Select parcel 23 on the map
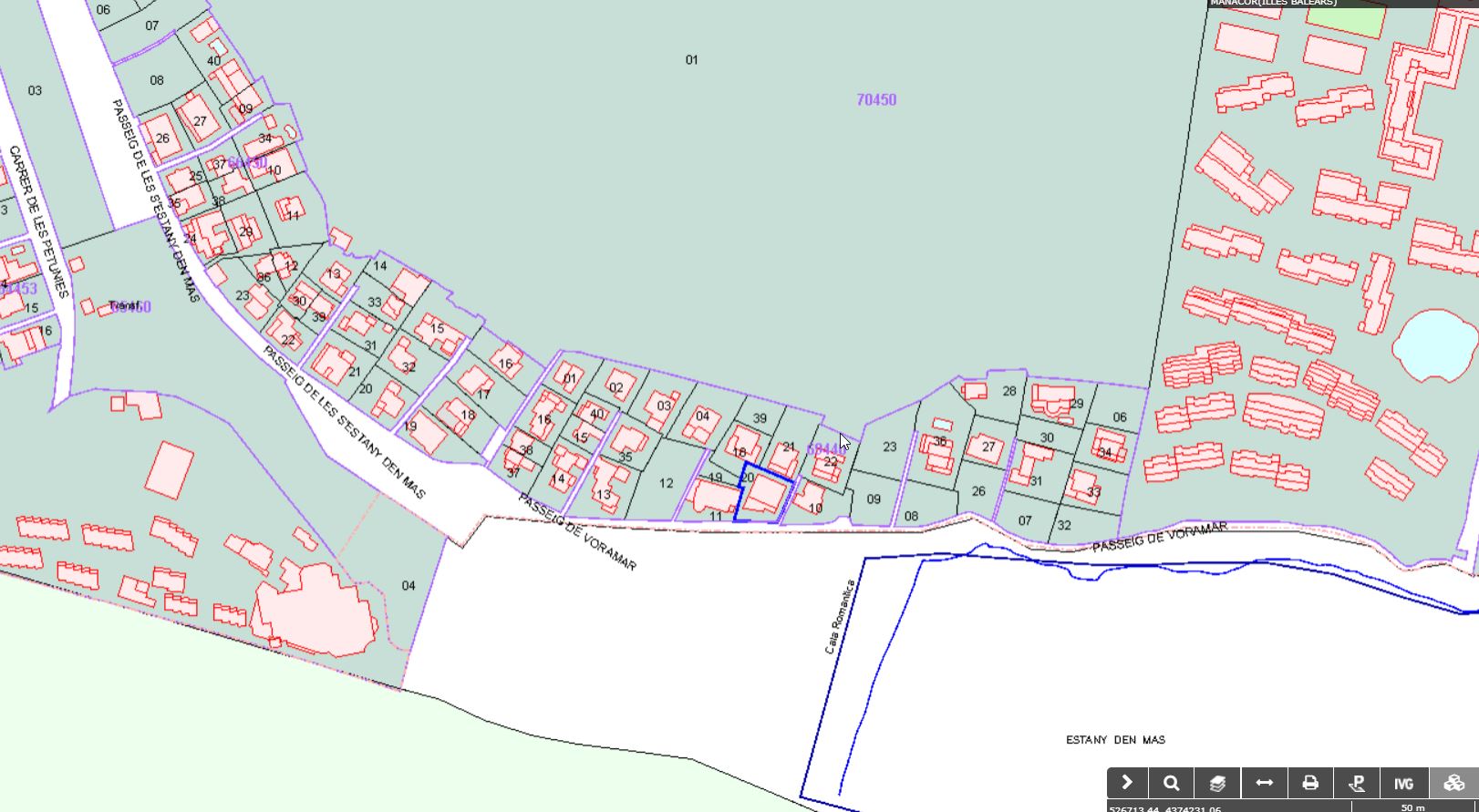This screenshot has width=1479, height=812. tap(889, 447)
